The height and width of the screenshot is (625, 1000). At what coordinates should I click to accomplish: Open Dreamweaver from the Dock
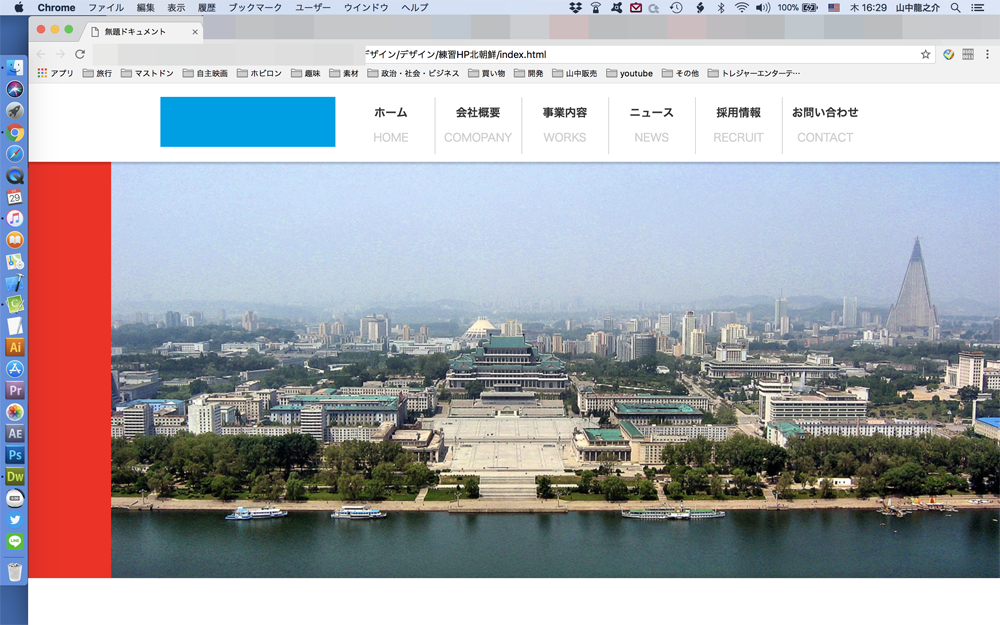[x=15, y=477]
